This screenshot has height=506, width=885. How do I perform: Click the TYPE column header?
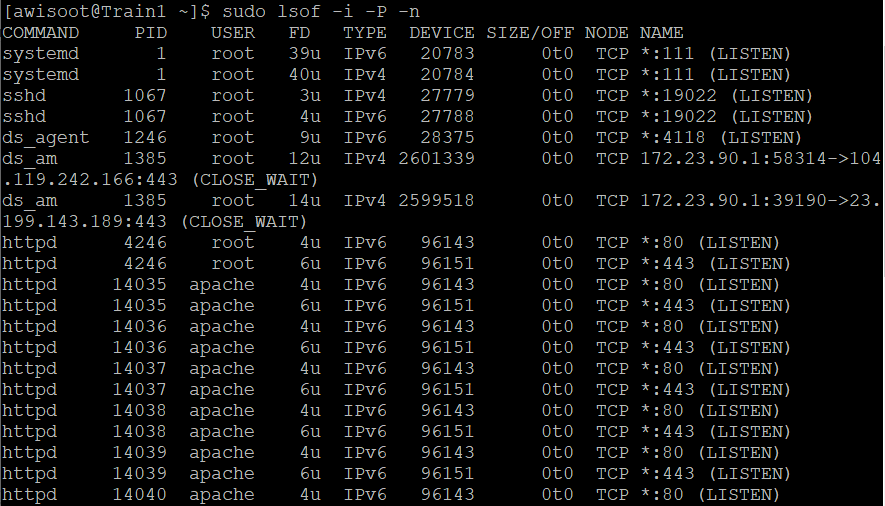(x=365, y=33)
